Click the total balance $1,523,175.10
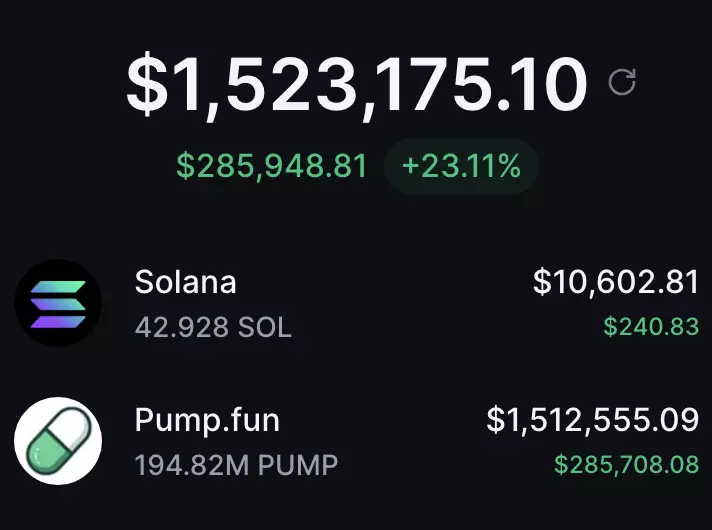The width and height of the screenshot is (712, 530). click(x=356, y=84)
